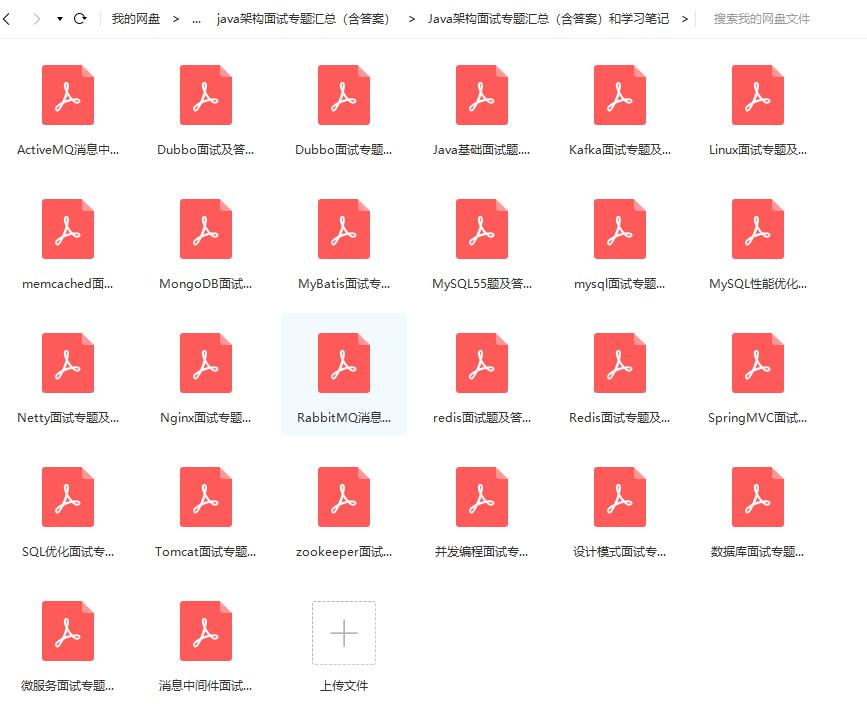This screenshot has width=867, height=718.
Task: Select the Dubbo面试及答... PDF icon
Action: pyautogui.click(x=206, y=95)
